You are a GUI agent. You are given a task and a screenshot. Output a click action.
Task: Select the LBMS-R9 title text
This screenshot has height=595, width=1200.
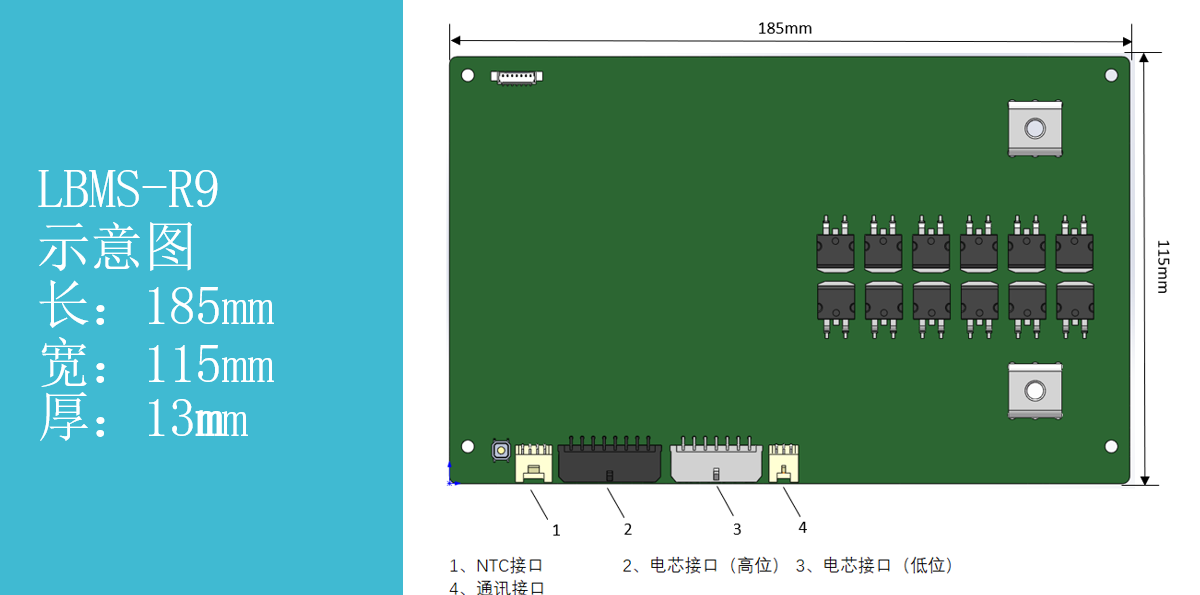[128, 189]
